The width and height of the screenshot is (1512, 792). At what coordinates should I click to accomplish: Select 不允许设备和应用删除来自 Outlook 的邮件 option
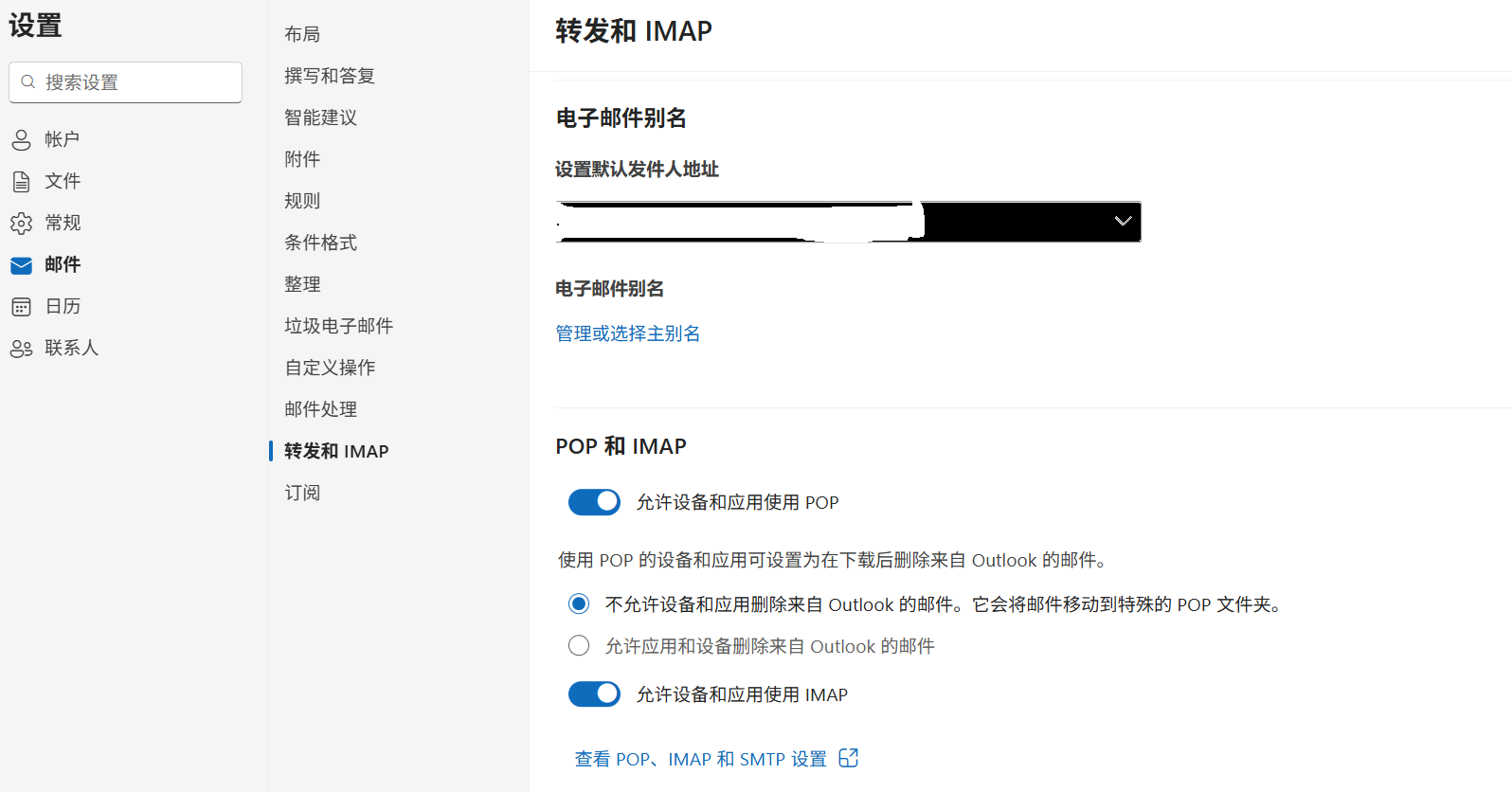point(579,603)
